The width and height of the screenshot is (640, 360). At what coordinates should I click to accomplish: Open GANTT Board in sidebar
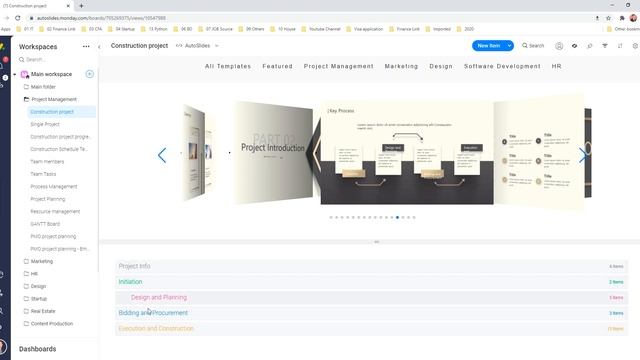click(x=45, y=224)
